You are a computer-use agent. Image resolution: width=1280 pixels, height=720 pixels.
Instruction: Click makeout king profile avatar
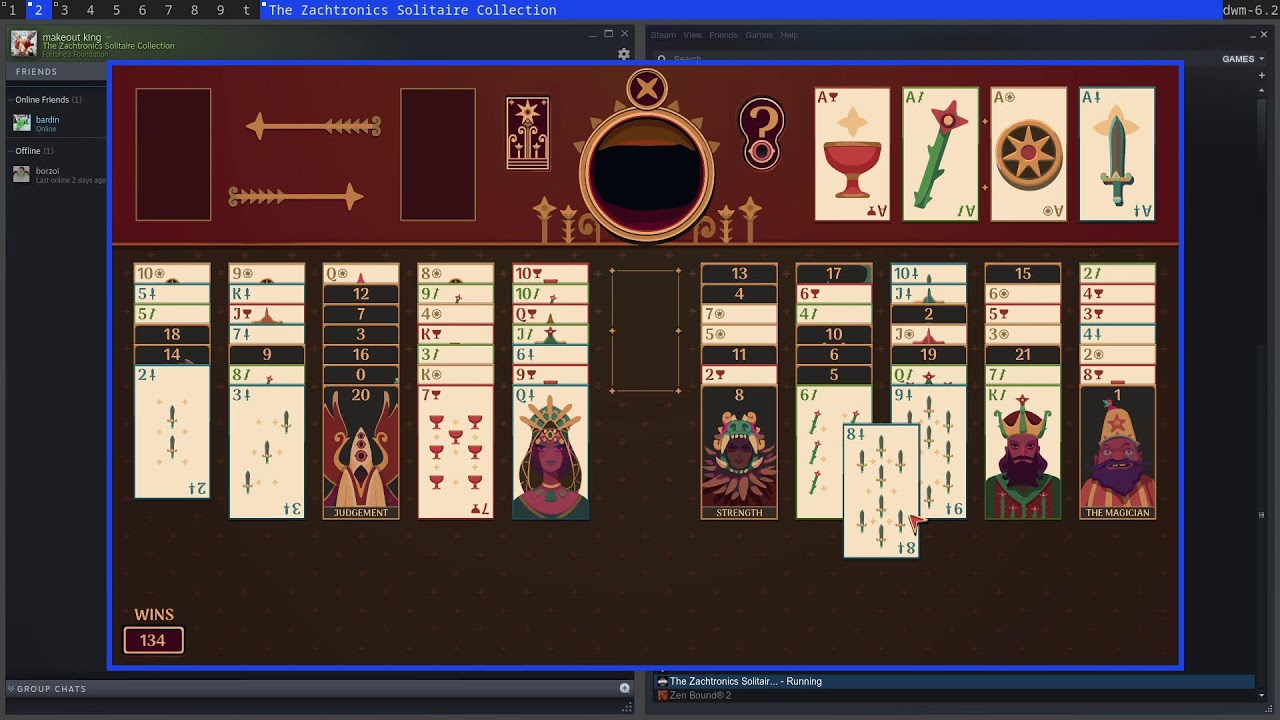click(x=24, y=44)
